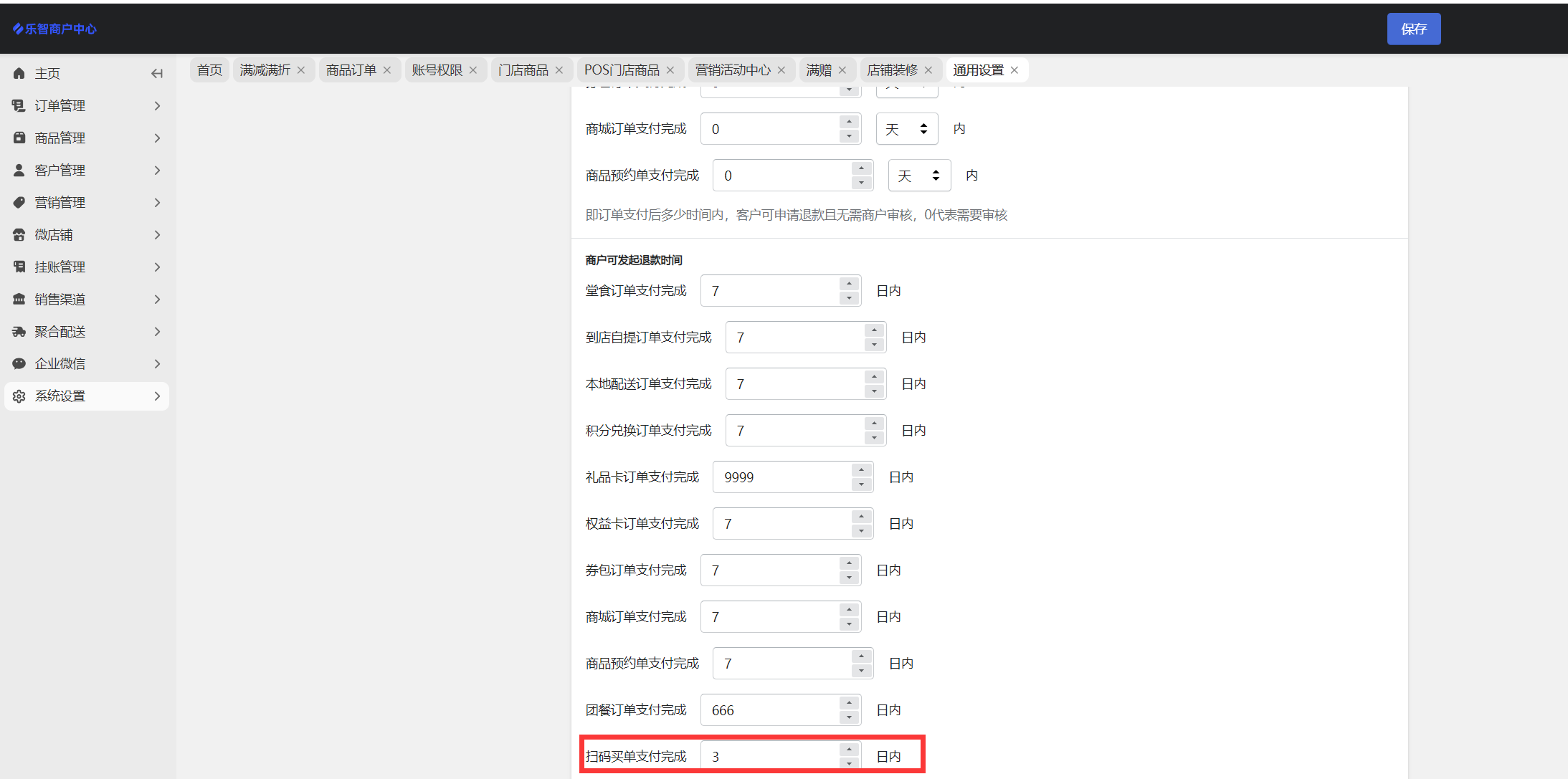The height and width of the screenshot is (779, 1568).
Task: Increase 堂食订单支付完成 days stepper
Action: click(849, 284)
